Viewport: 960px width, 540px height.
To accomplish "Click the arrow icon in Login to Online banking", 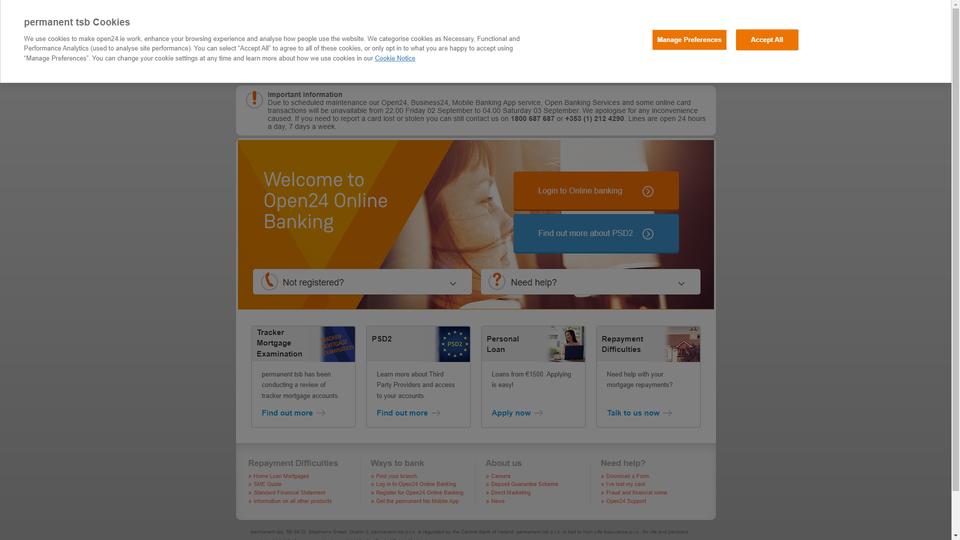I will pyautogui.click(x=647, y=192).
